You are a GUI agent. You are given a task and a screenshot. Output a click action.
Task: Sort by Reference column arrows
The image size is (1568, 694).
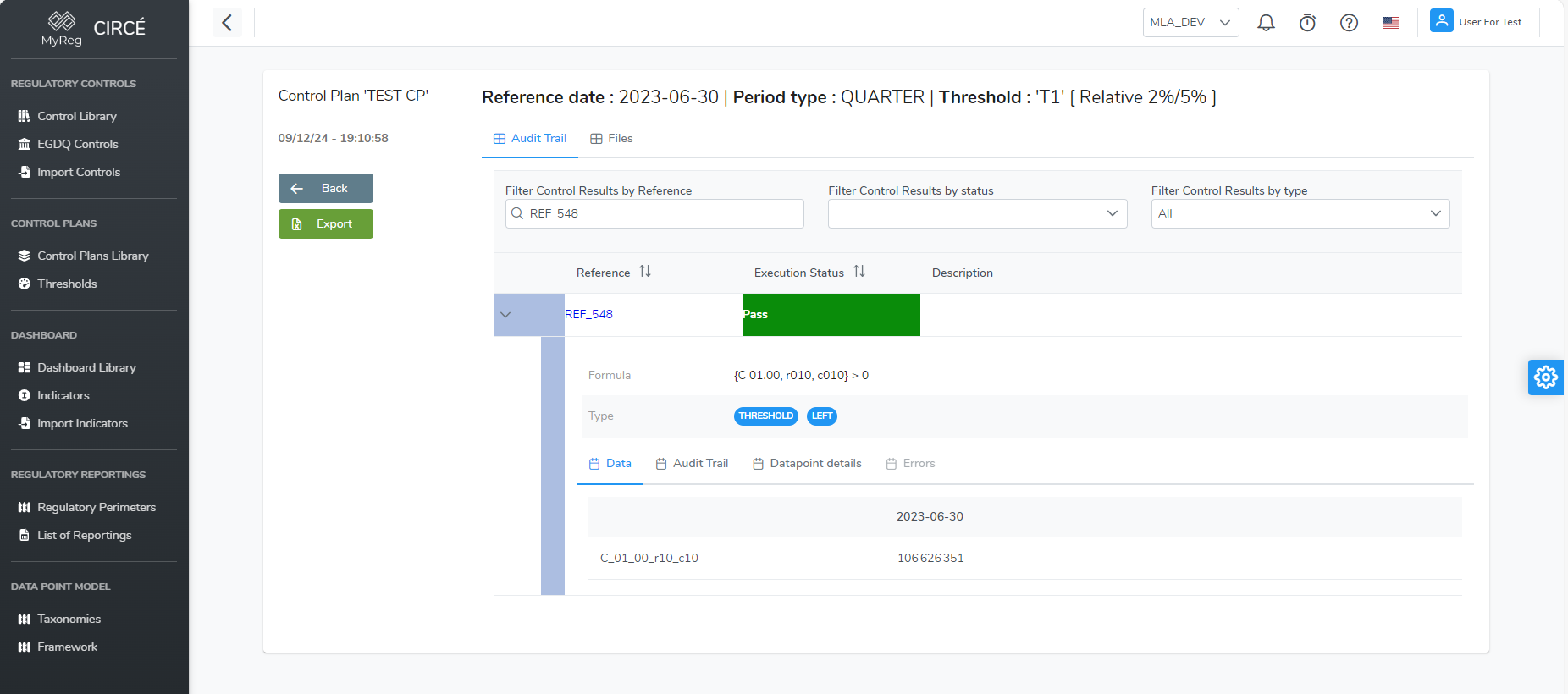click(645, 272)
